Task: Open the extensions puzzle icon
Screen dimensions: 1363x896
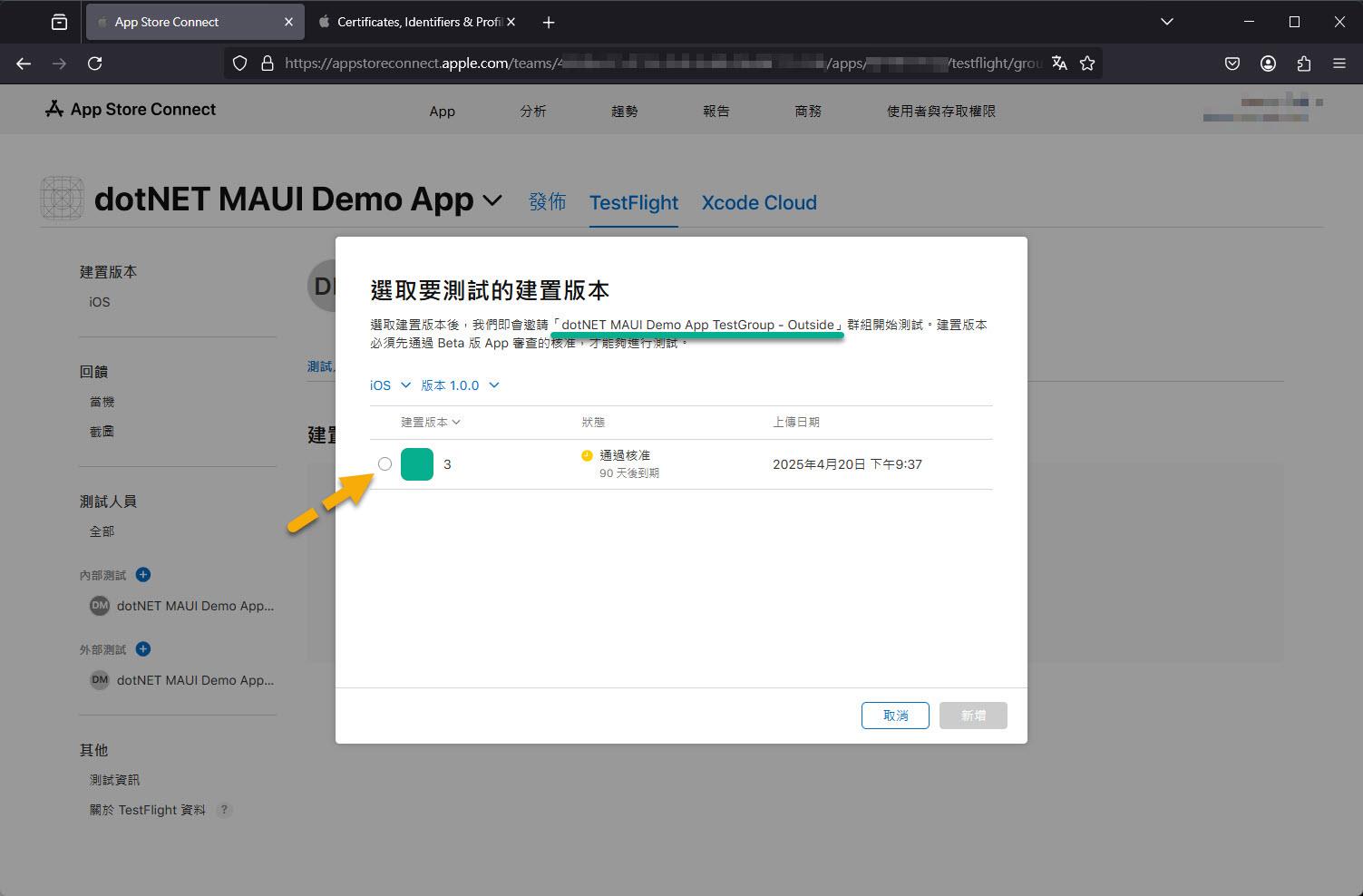Action: [1304, 63]
